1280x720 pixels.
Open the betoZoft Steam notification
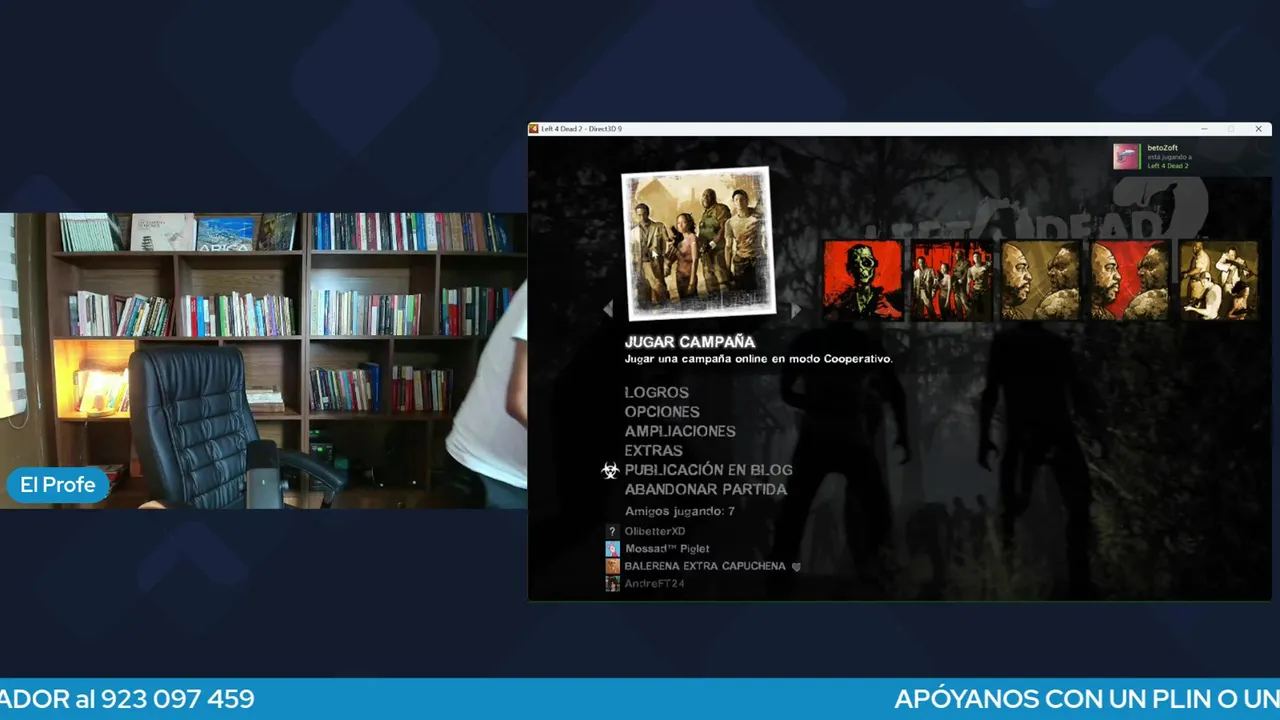click(1191, 156)
